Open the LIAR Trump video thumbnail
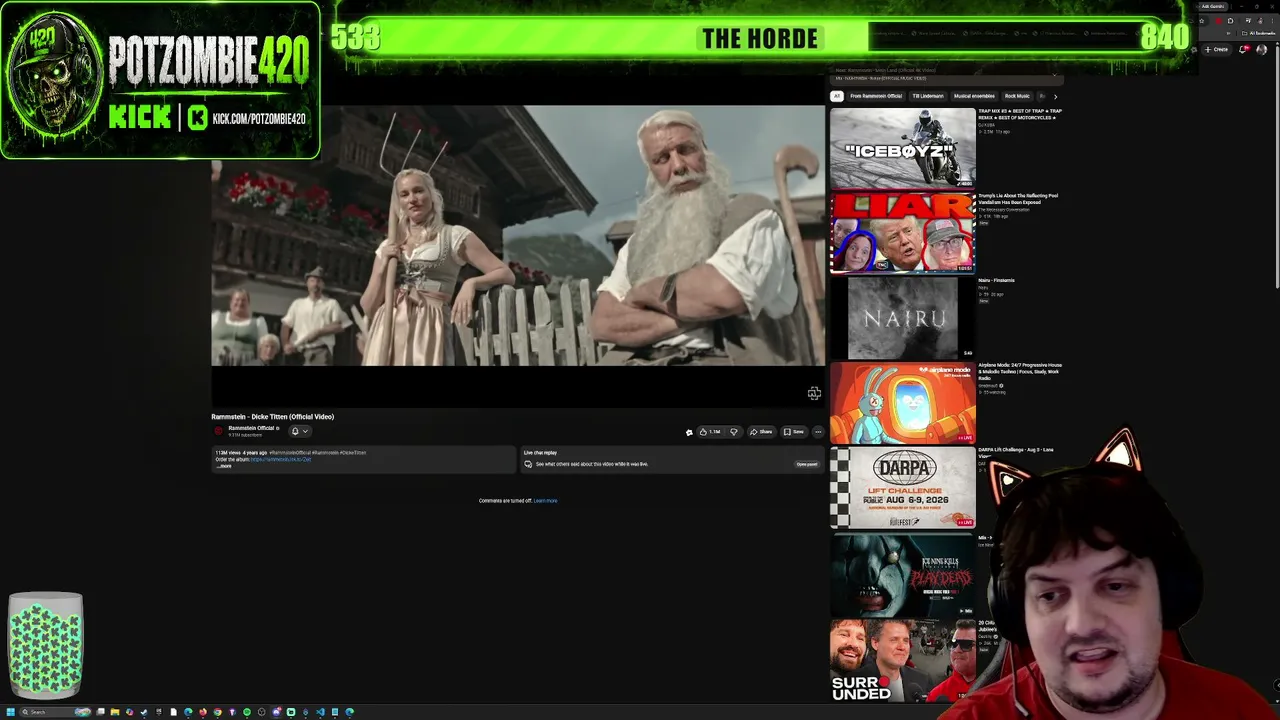 click(902, 233)
